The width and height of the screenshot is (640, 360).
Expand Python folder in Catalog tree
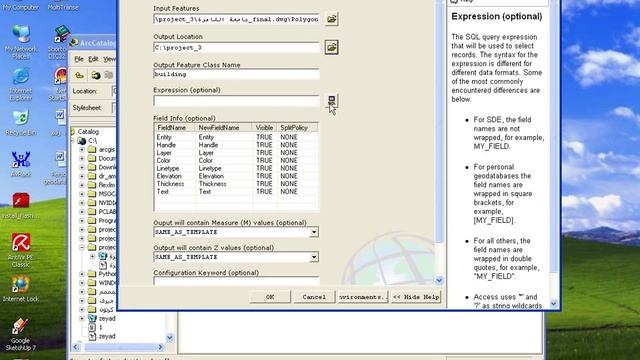click(82, 274)
